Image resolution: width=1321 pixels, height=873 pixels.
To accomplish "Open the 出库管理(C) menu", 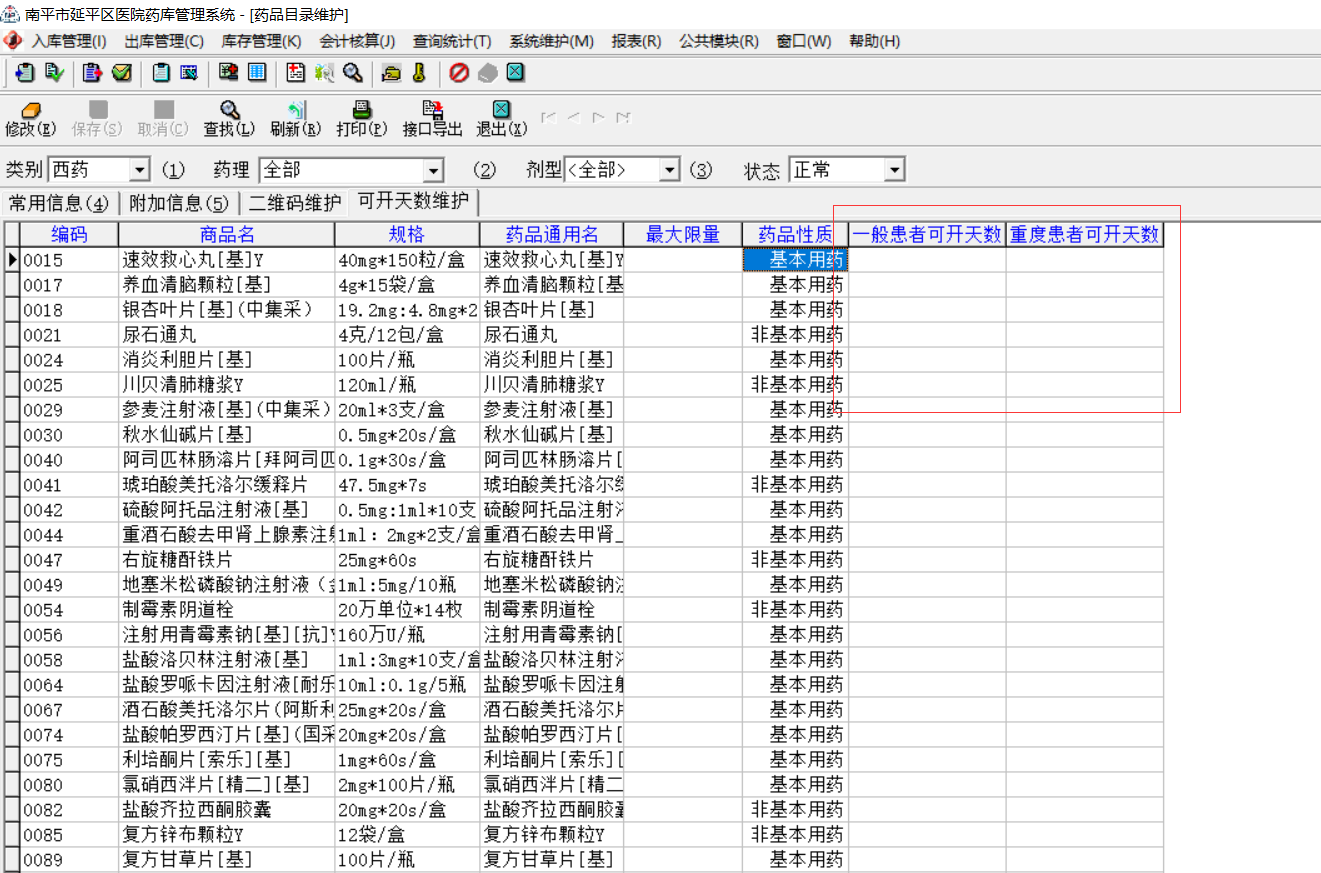I will (164, 41).
